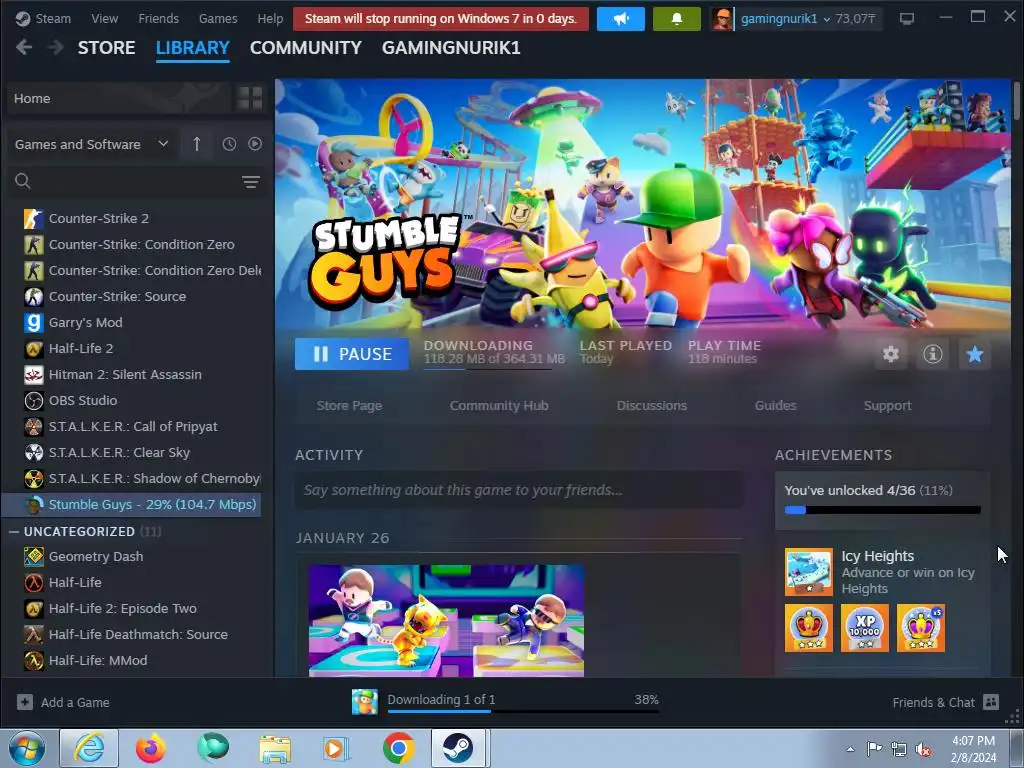Click the library search input field
Viewport: 1024px width, 768px height.
tap(134, 181)
